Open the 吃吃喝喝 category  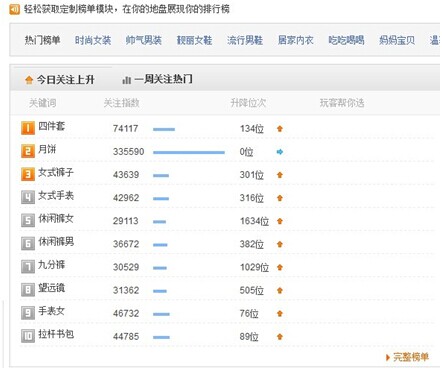[346, 40]
